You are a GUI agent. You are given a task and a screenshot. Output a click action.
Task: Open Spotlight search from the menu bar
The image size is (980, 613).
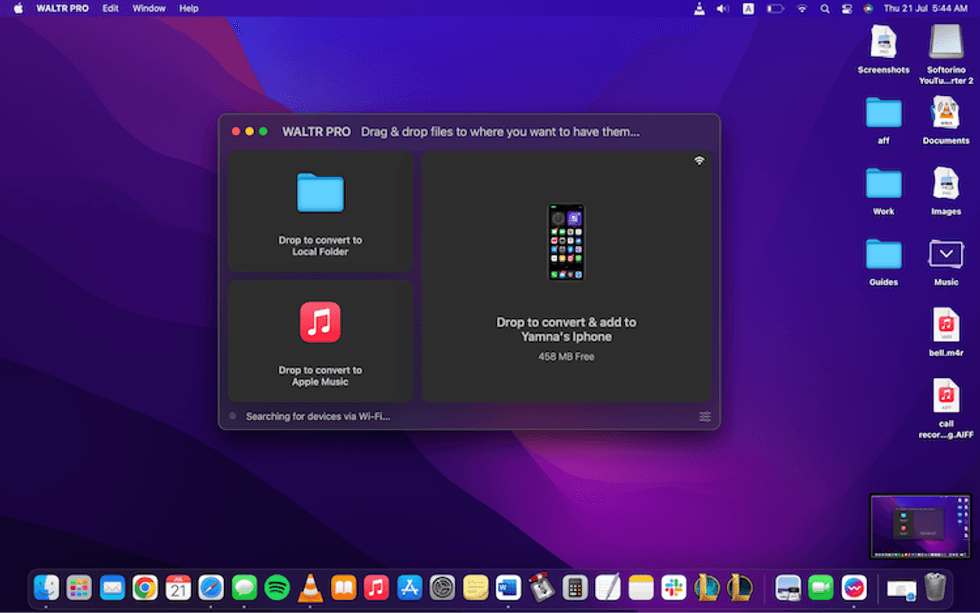(825, 8)
